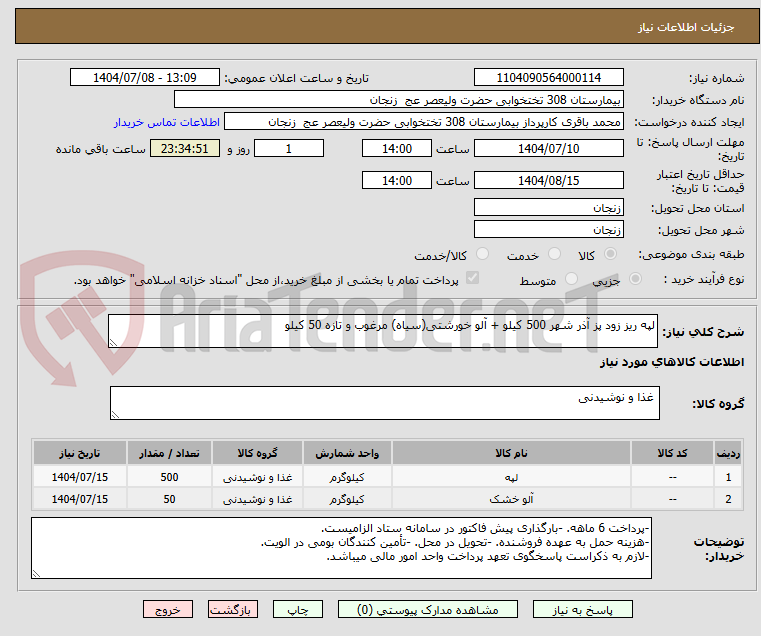This screenshot has height=636, width=761.
Task: Click row number 2 cell
Action: coord(728,499)
